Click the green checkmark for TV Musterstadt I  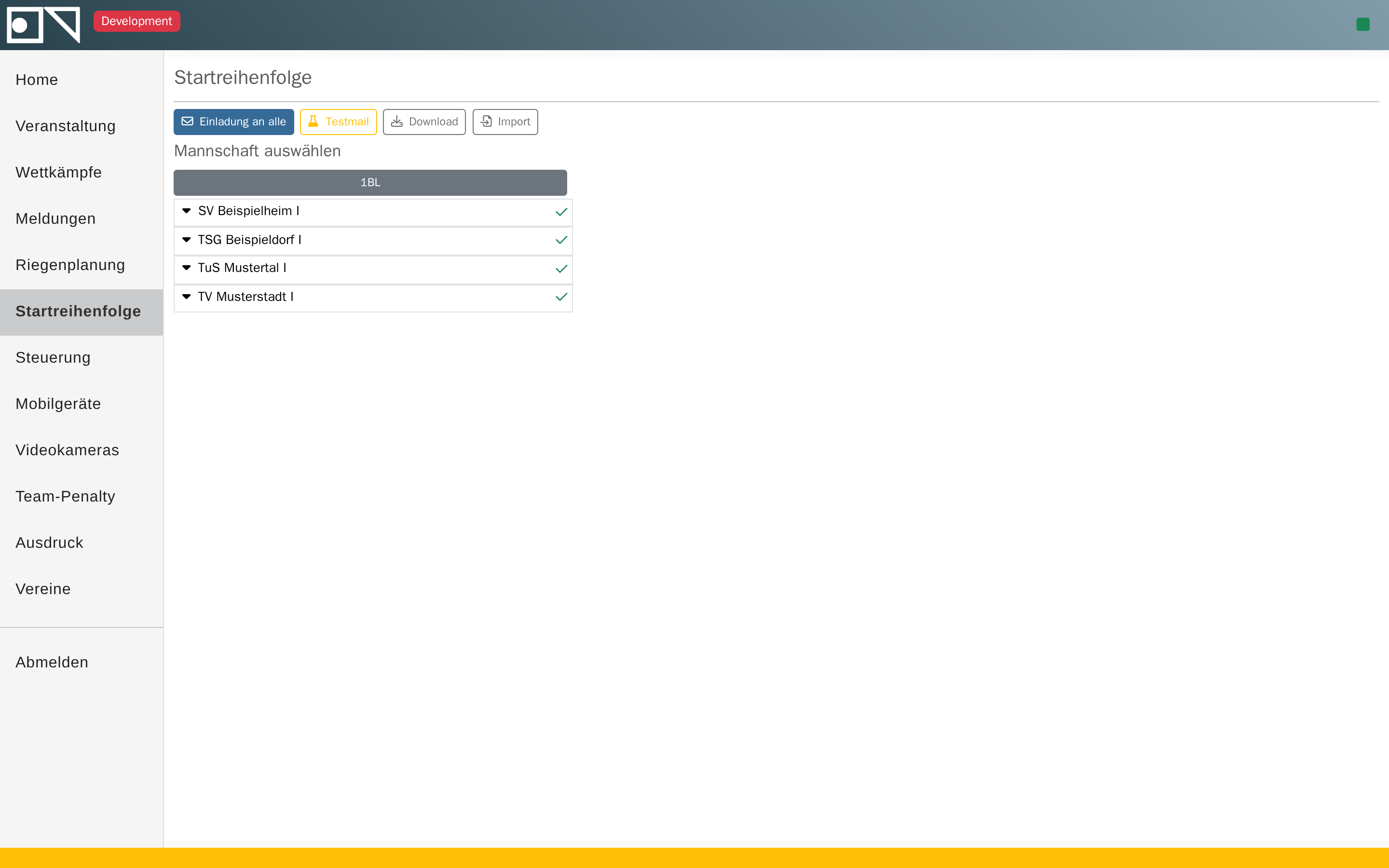pyautogui.click(x=561, y=297)
